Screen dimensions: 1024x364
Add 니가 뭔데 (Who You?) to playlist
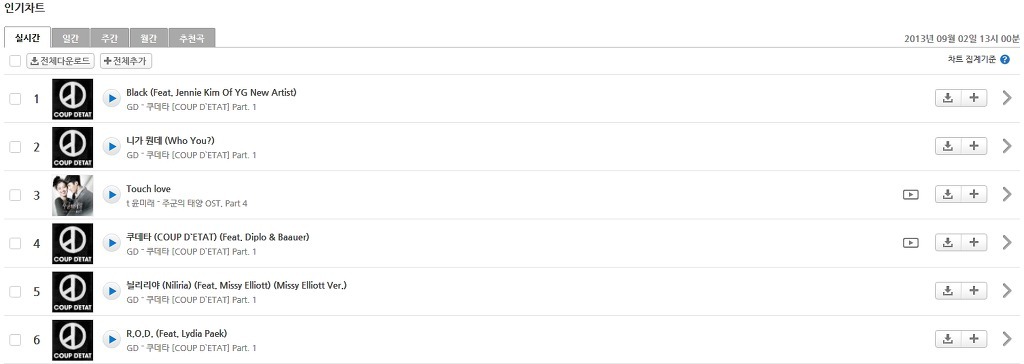974,146
